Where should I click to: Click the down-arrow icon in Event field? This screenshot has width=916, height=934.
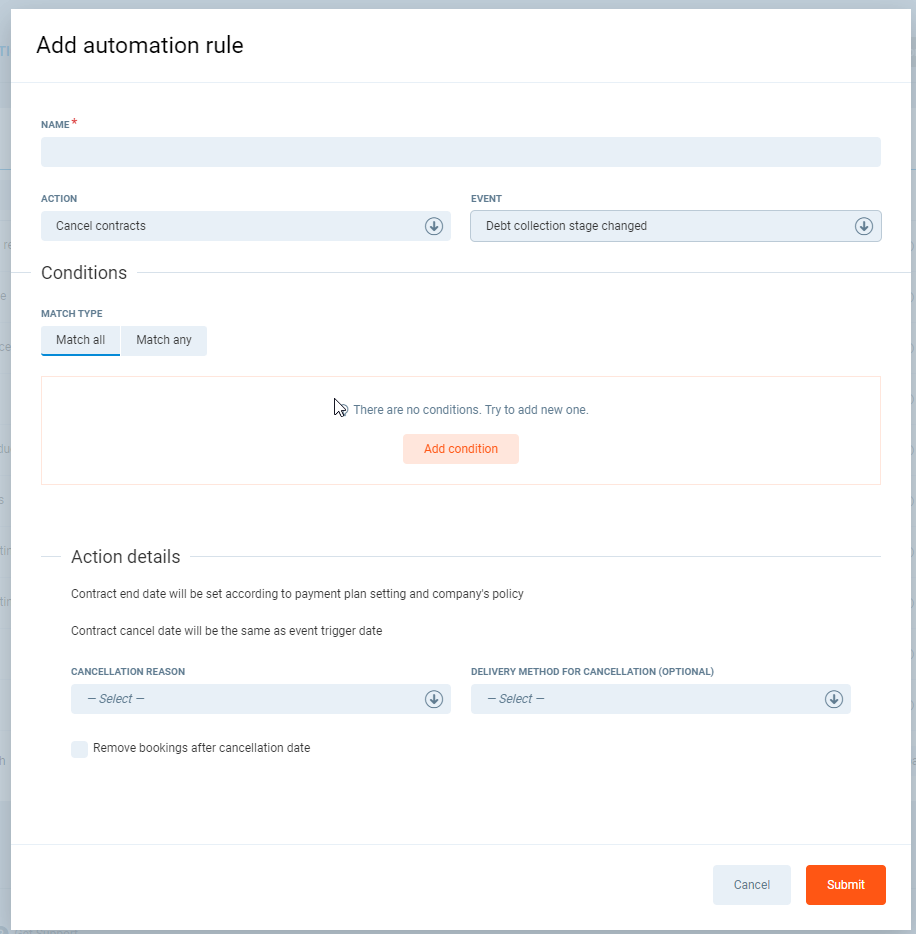pyautogui.click(x=864, y=226)
